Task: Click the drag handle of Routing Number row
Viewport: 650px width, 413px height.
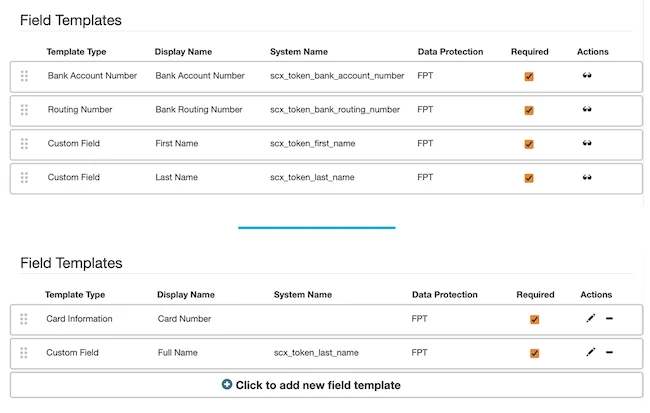Action: pyautogui.click(x=24, y=110)
